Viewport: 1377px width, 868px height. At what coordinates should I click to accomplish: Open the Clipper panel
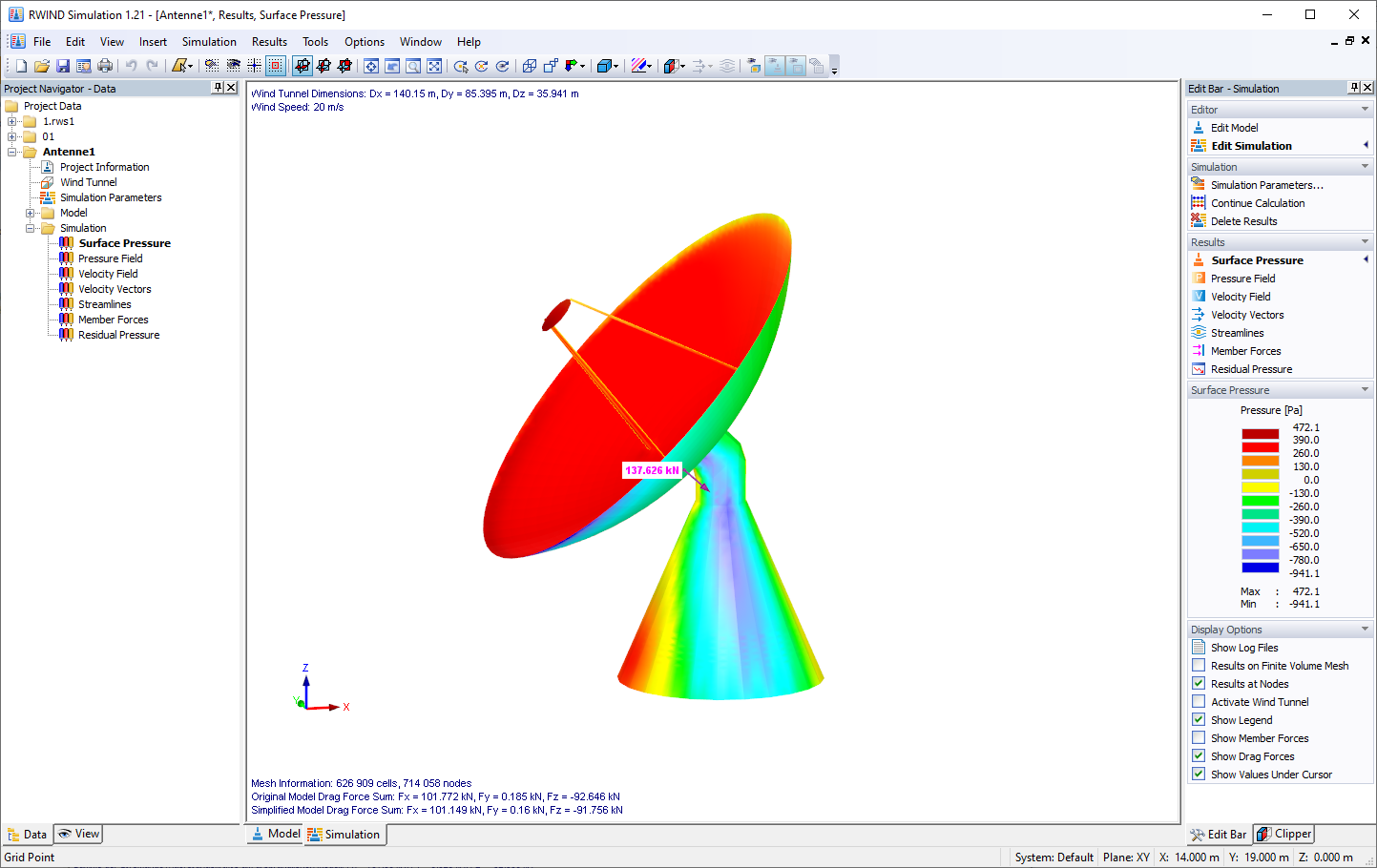1283,833
